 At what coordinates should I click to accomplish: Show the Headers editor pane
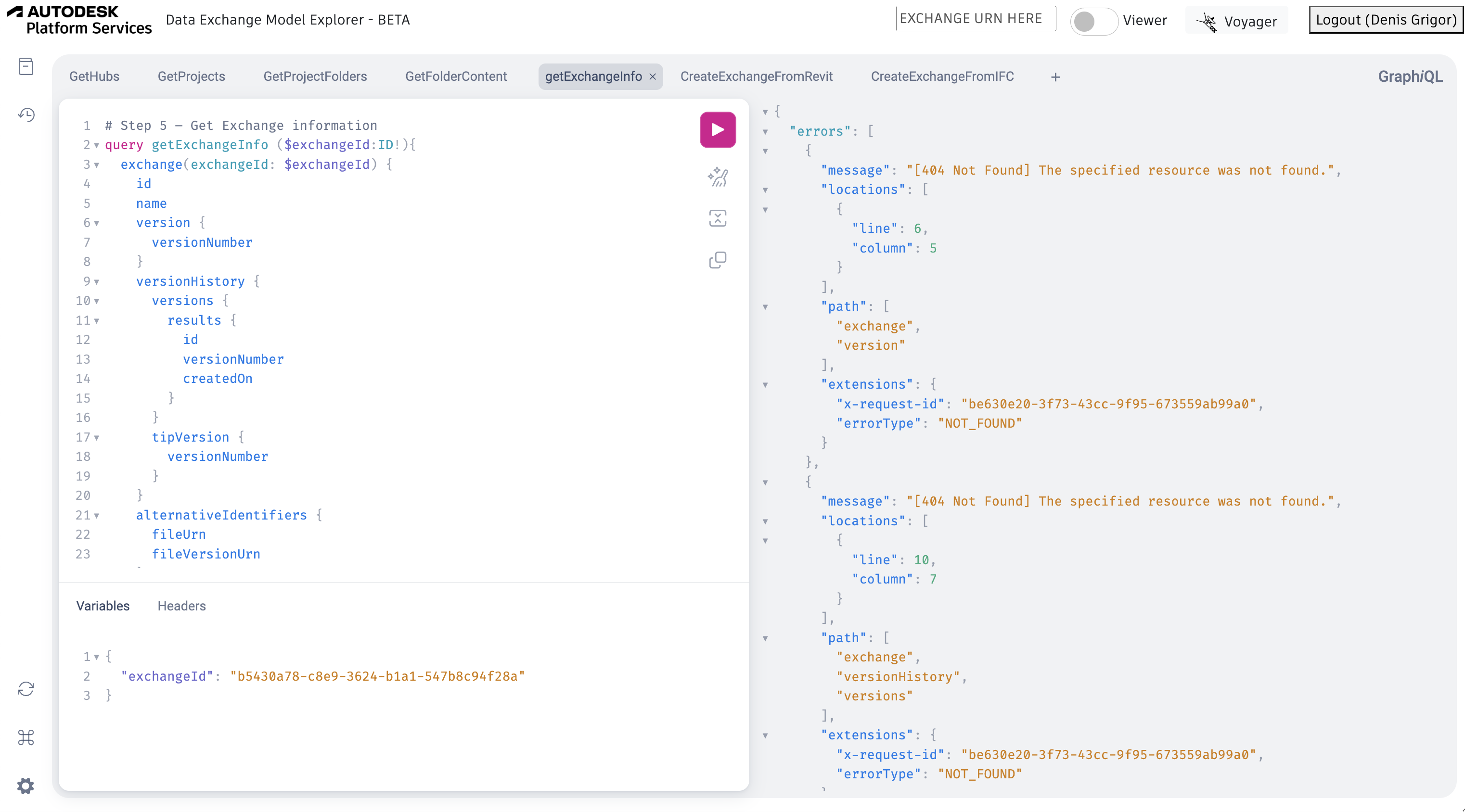[181, 606]
